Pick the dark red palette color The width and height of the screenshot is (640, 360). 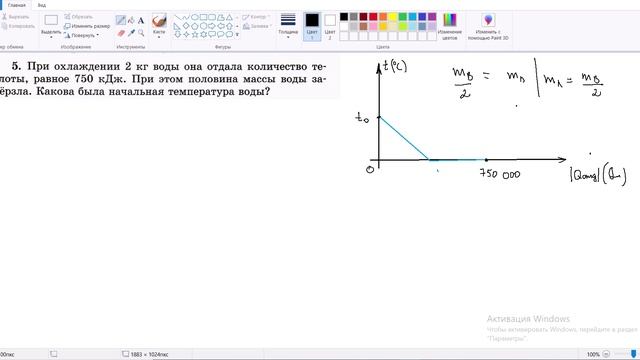click(x=364, y=17)
